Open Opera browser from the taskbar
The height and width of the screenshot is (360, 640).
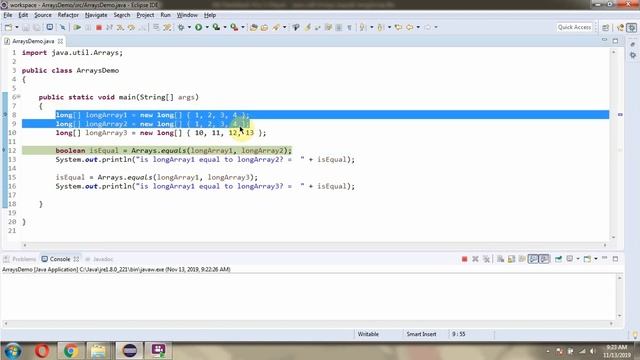coord(42,351)
